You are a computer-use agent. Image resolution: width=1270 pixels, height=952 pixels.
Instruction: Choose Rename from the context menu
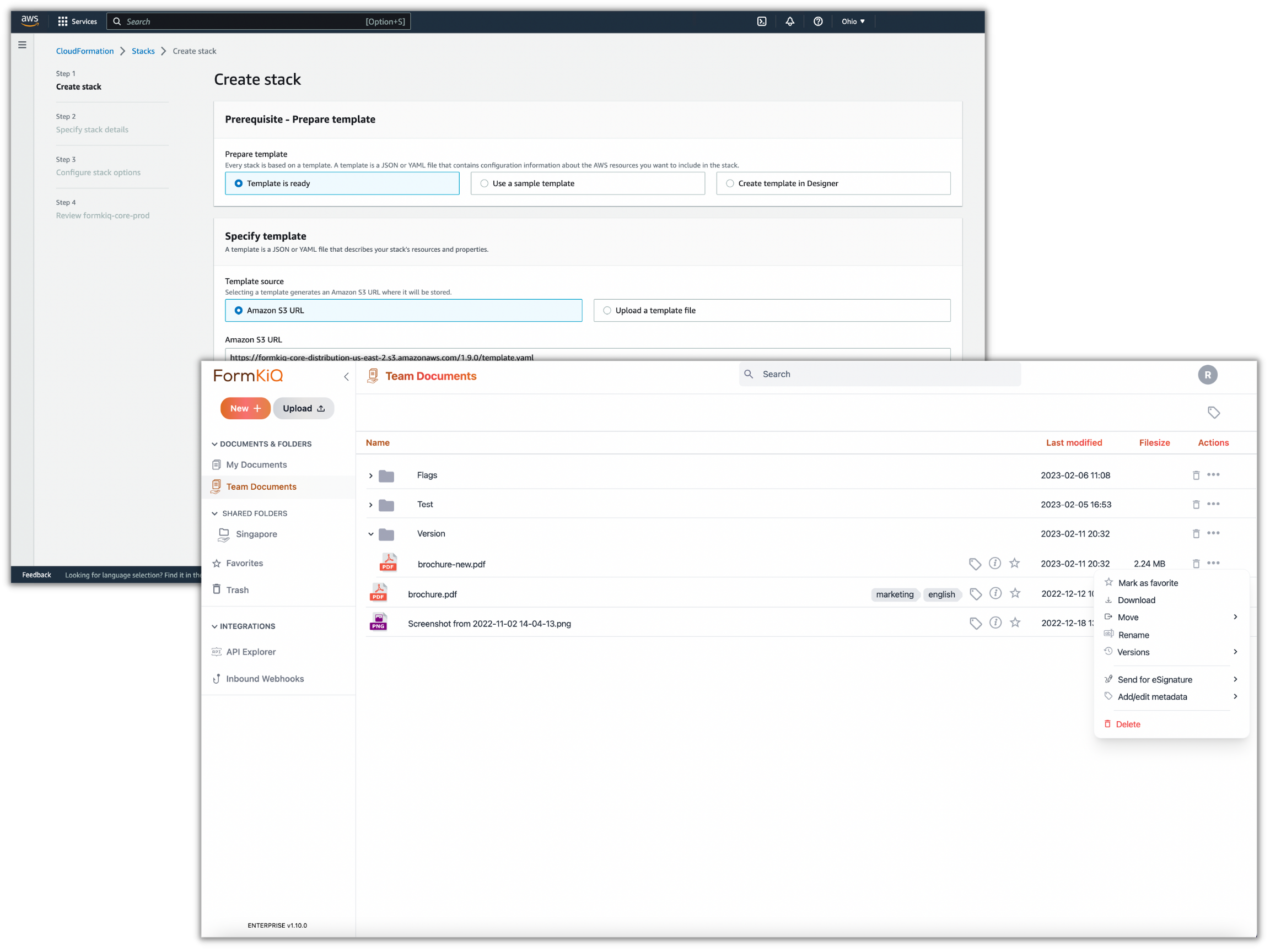tap(1134, 634)
